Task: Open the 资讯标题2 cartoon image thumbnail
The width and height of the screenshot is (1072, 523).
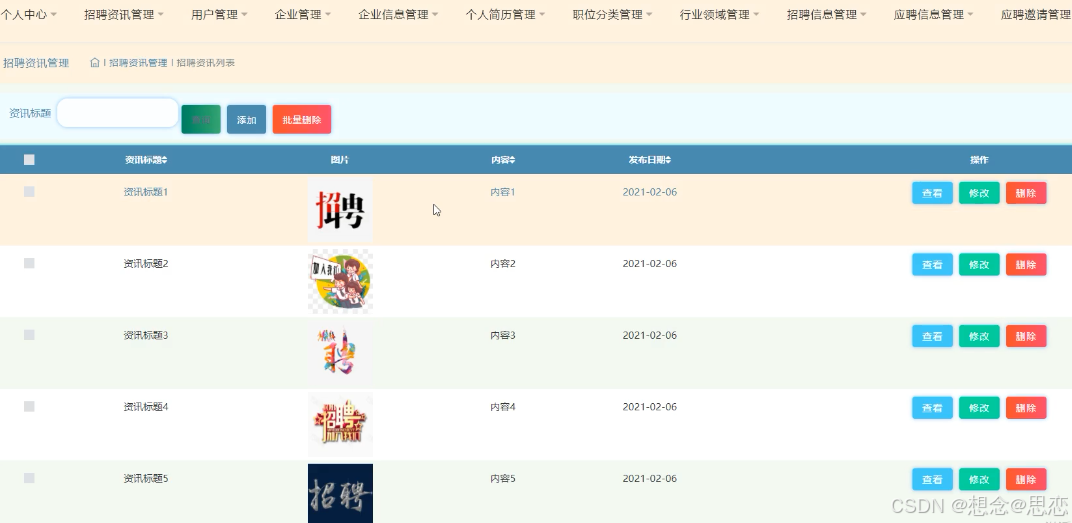Action: 340,282
